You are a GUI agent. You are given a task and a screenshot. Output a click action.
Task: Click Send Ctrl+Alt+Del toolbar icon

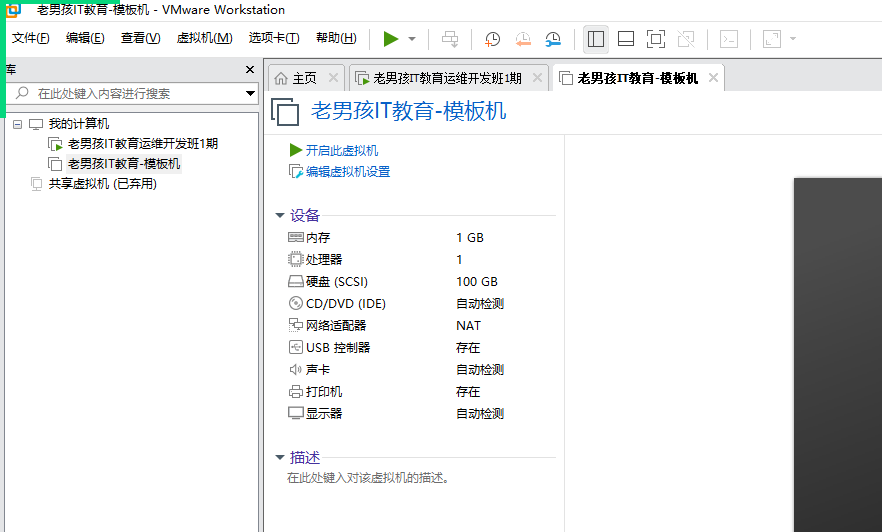pos(450,39)
